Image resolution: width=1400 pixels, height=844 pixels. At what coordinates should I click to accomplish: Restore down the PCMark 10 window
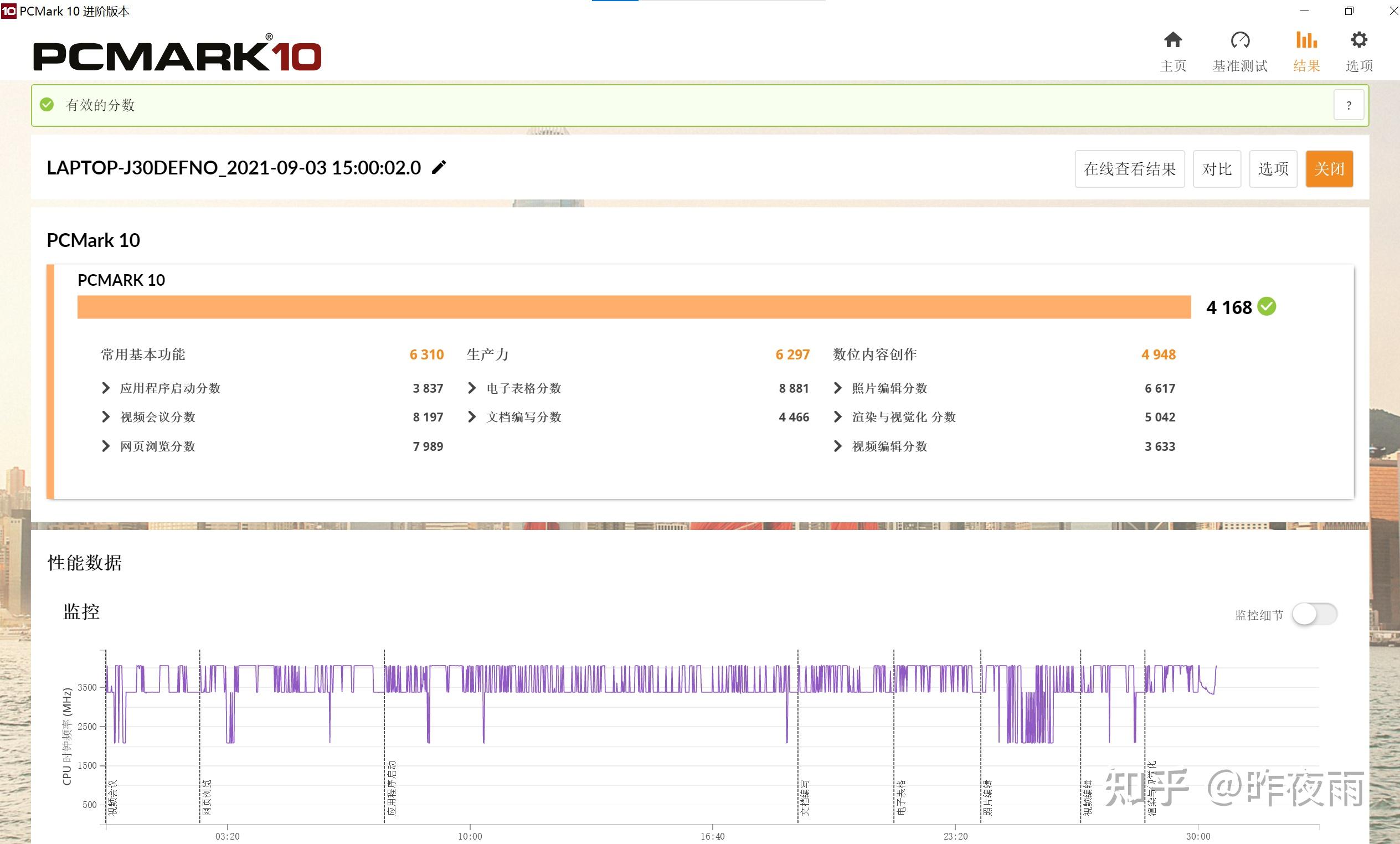[x=1349, y=11]
